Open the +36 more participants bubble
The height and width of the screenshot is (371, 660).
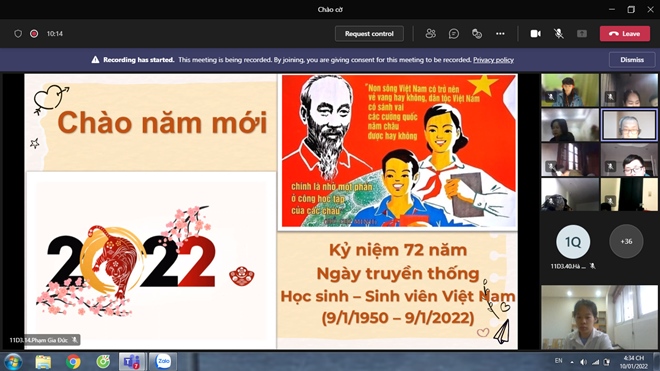[x=626, y=241]
